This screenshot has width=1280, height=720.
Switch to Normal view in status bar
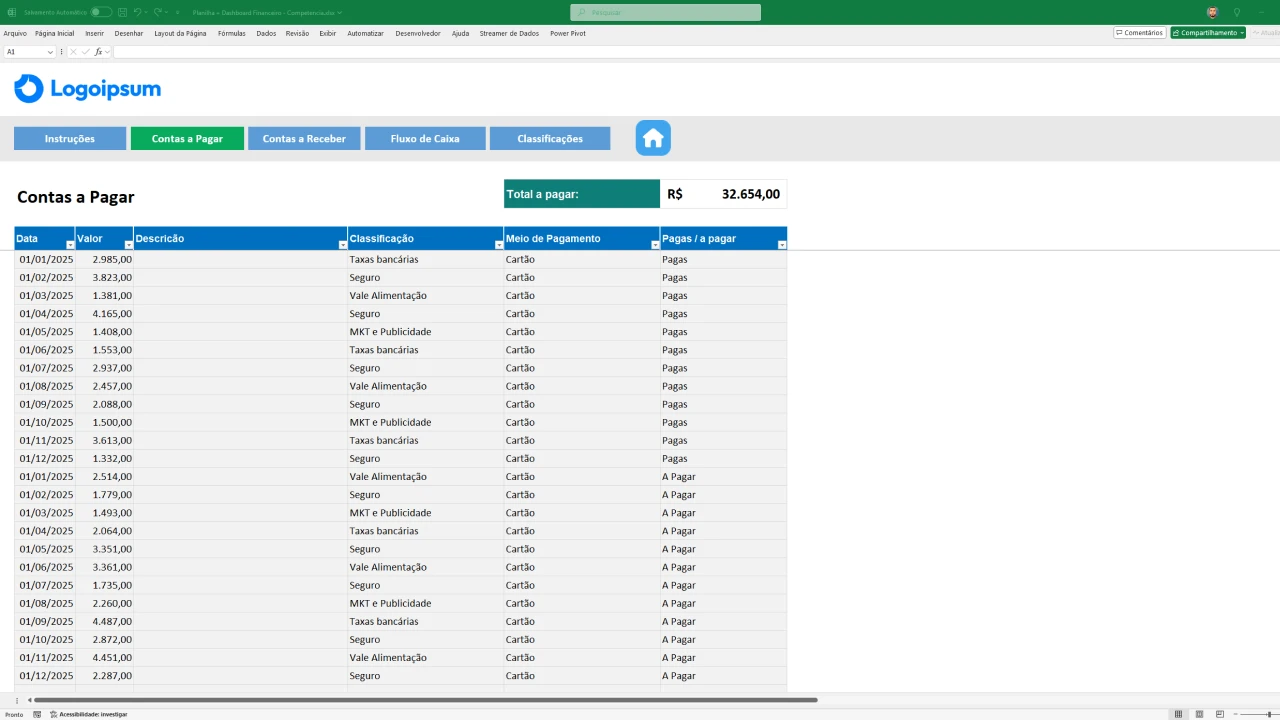coord(1178,714)
